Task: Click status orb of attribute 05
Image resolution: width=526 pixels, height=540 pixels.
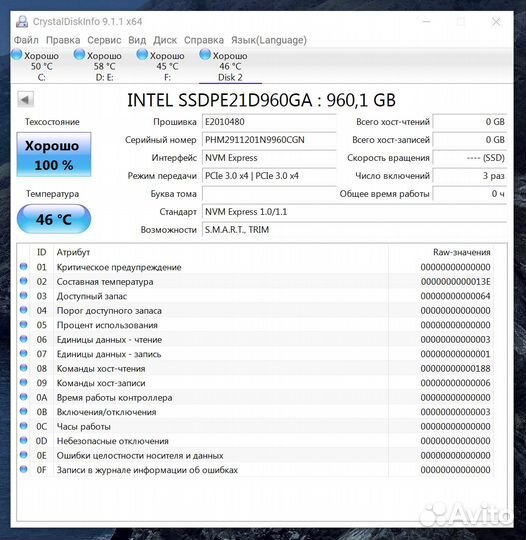Action: 23,324
